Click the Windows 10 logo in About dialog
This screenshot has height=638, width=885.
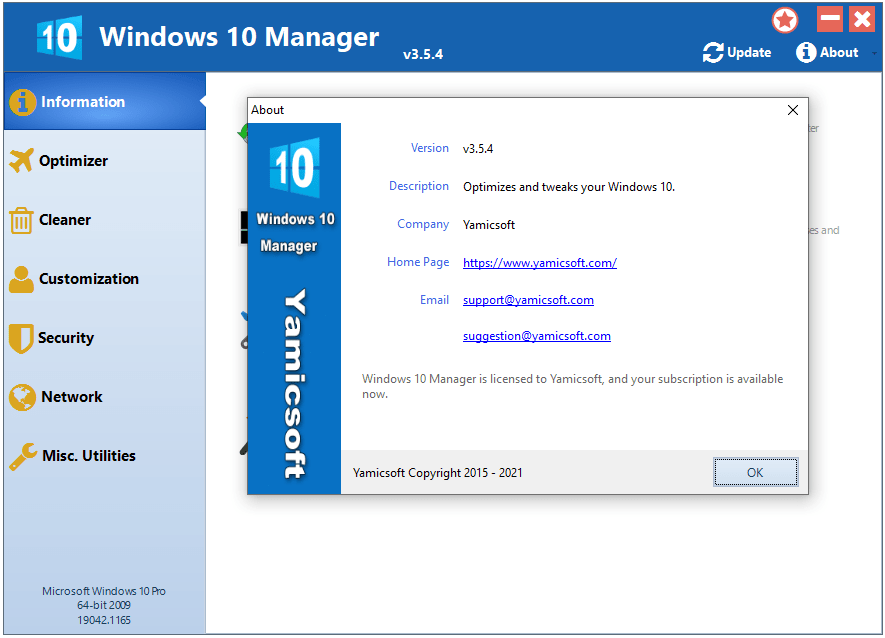(x=295, y=168)
